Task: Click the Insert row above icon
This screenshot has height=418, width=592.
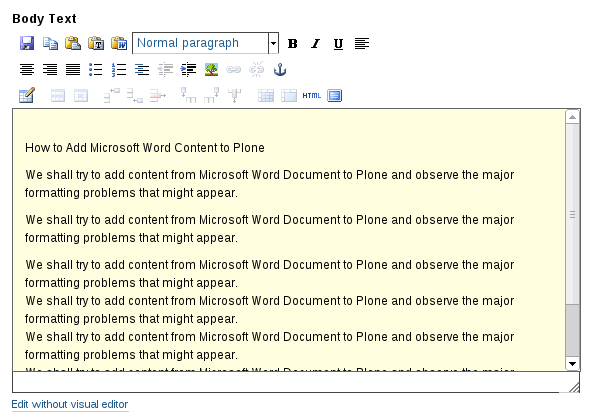Action: (x=112, y=96)
